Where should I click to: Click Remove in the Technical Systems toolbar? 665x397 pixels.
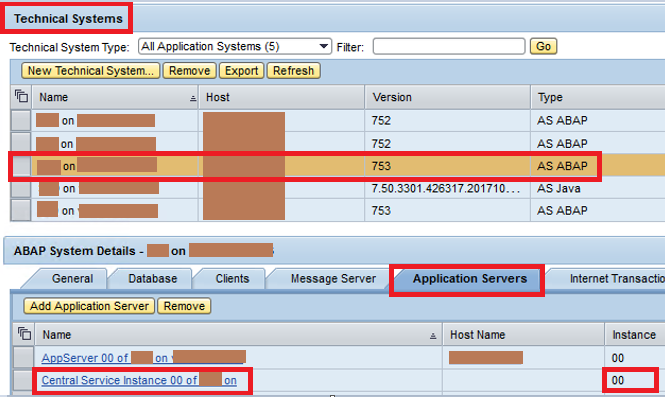(190, 70)
